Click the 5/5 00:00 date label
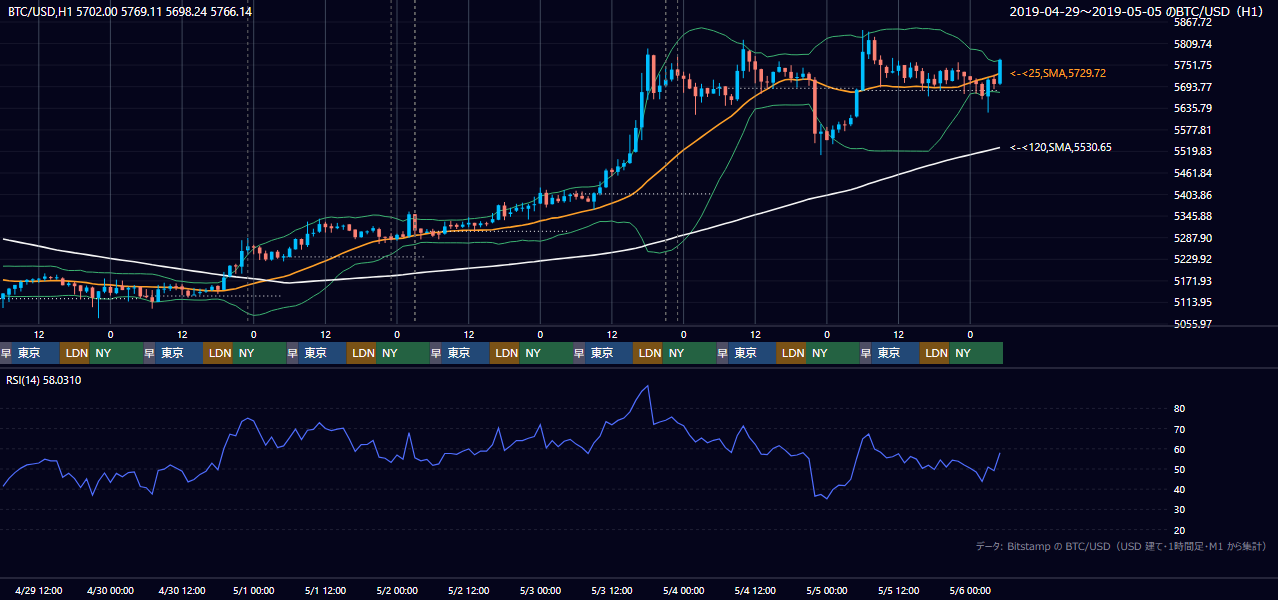The height and width of the screenshot is (600, 1278). (x=827, y=590)
